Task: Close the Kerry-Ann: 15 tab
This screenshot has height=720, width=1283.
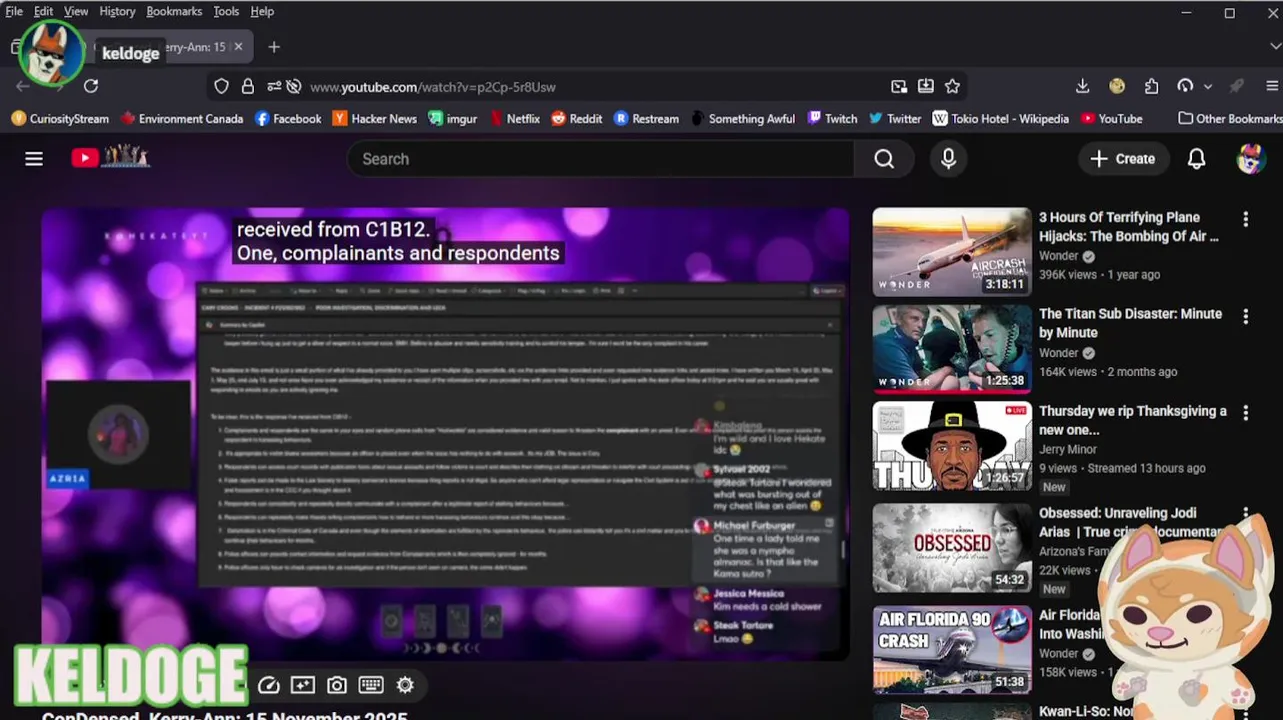Action: click(x=238, y=47)
